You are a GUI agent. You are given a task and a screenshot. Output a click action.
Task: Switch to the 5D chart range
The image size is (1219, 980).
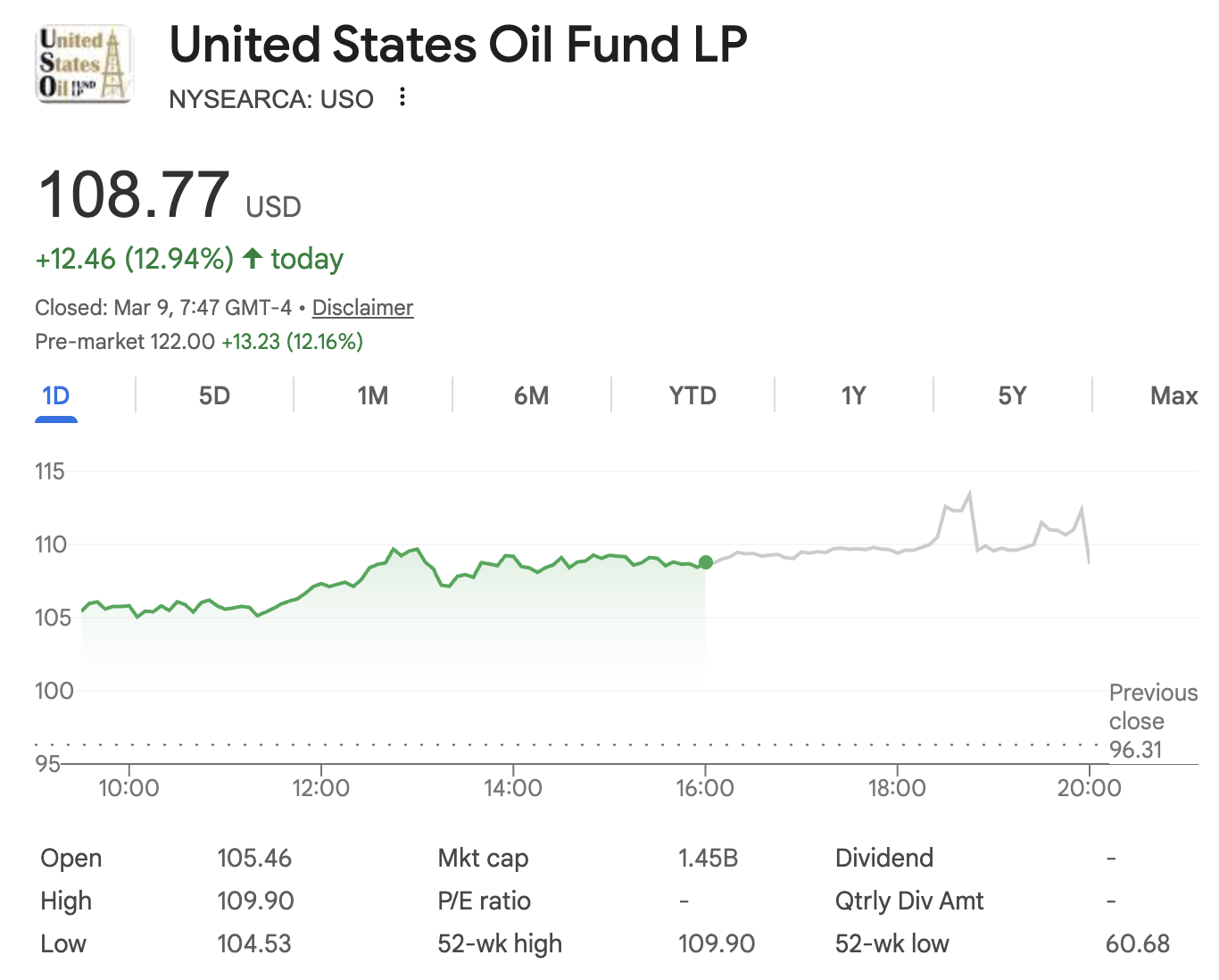coord(214,395)
